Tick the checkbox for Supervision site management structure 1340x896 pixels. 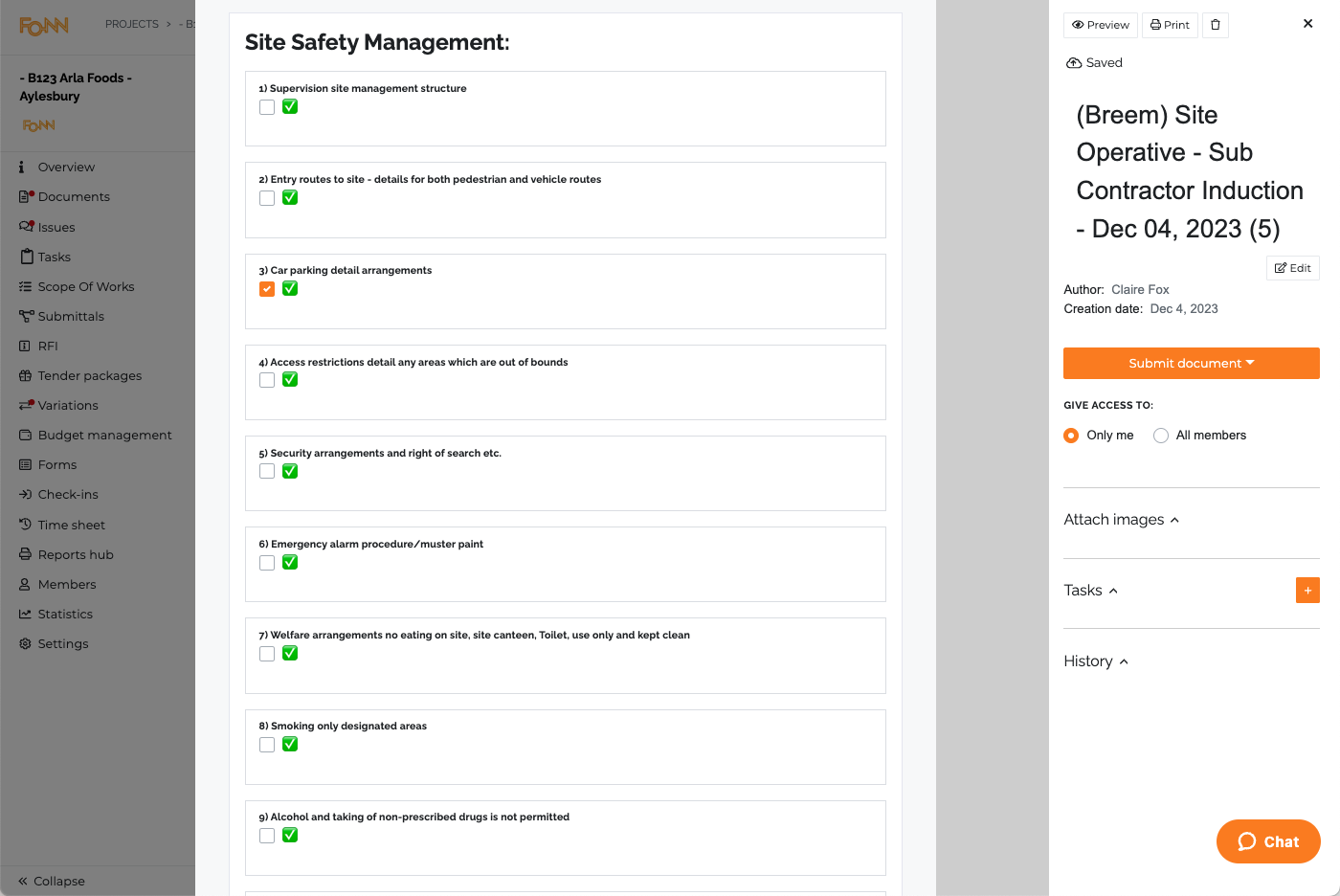pos(267,107)
